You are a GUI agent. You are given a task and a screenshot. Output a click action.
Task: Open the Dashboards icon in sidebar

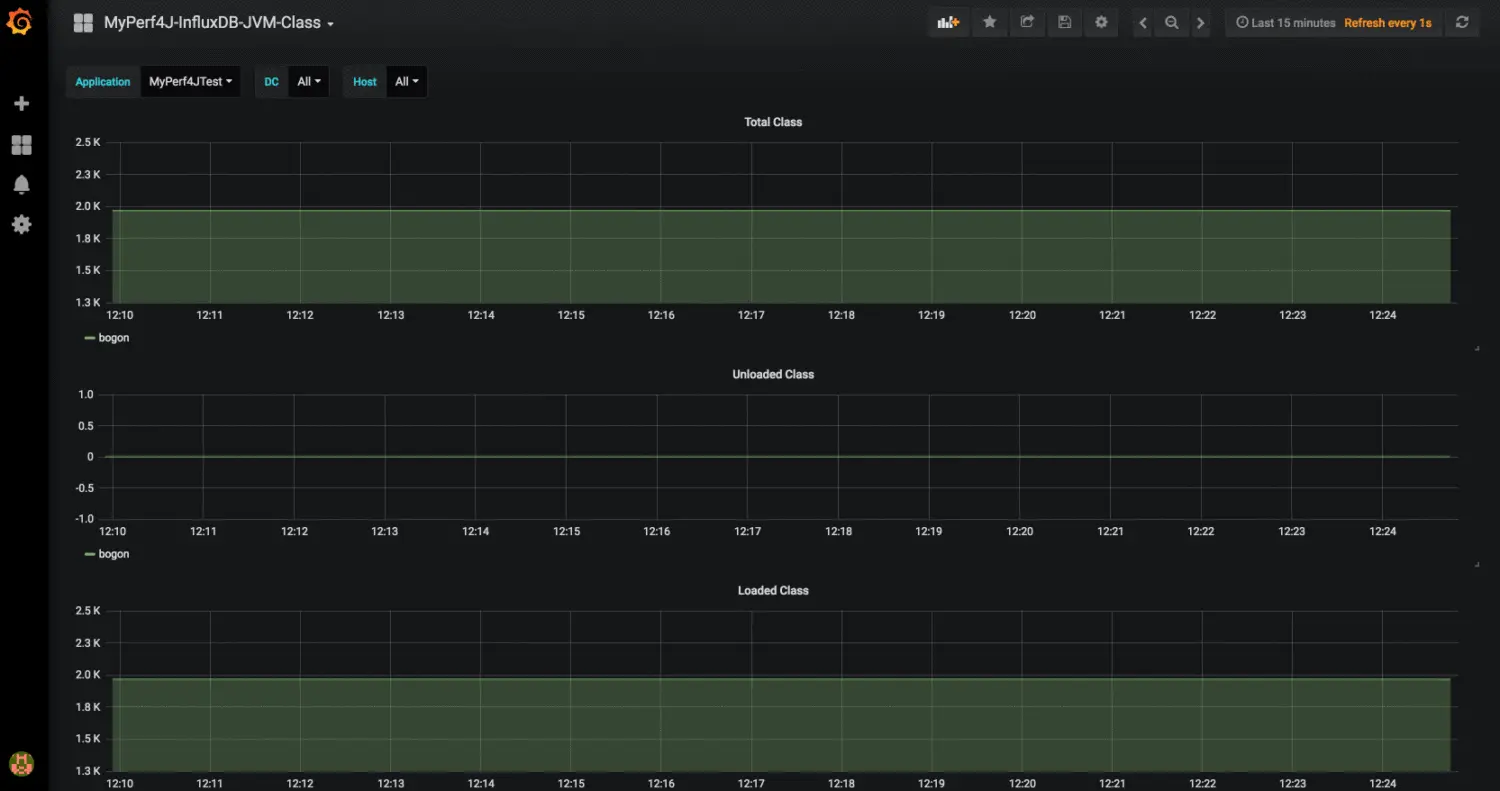click(21, 145)
